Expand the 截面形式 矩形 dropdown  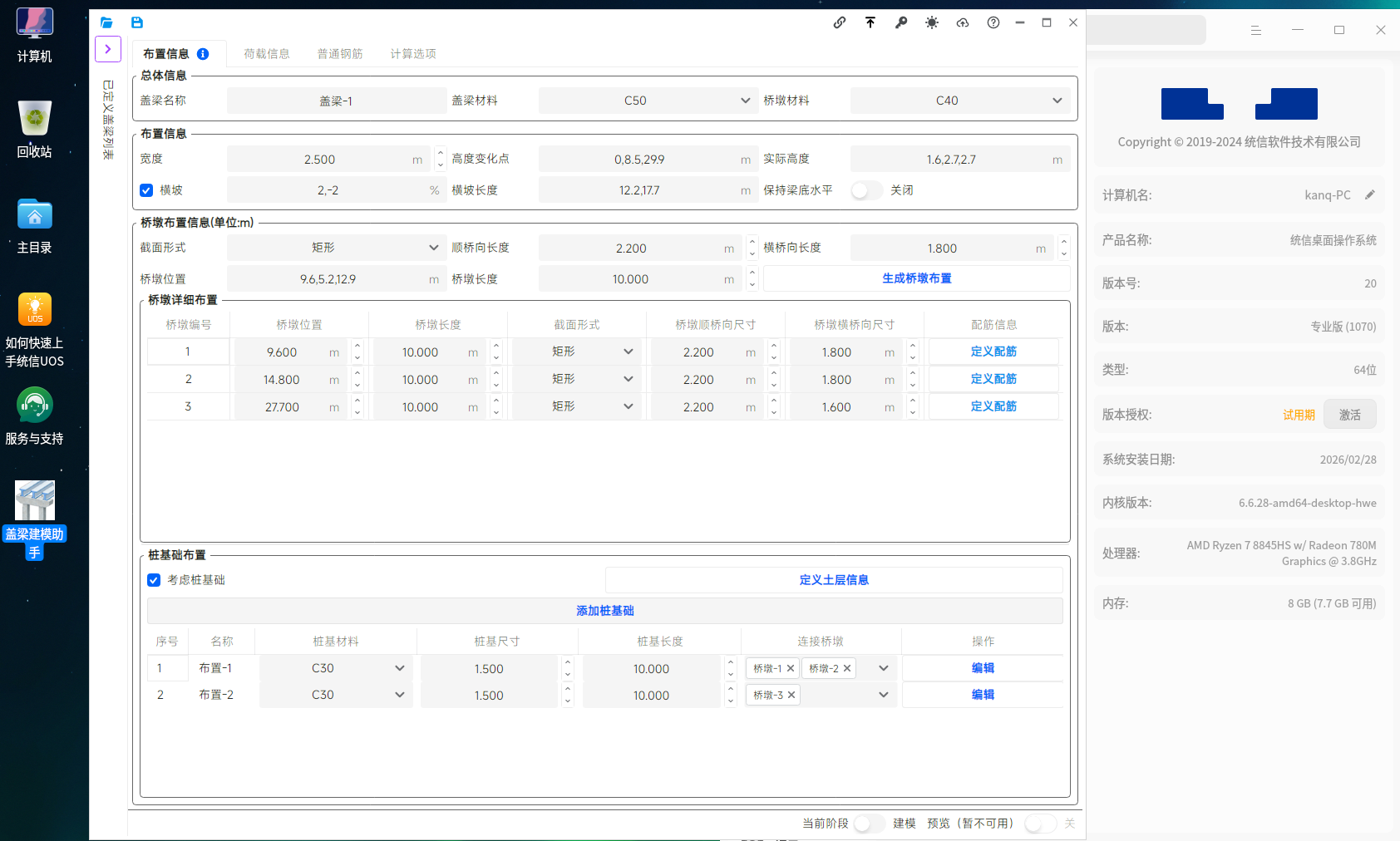[x=337, y=248]
